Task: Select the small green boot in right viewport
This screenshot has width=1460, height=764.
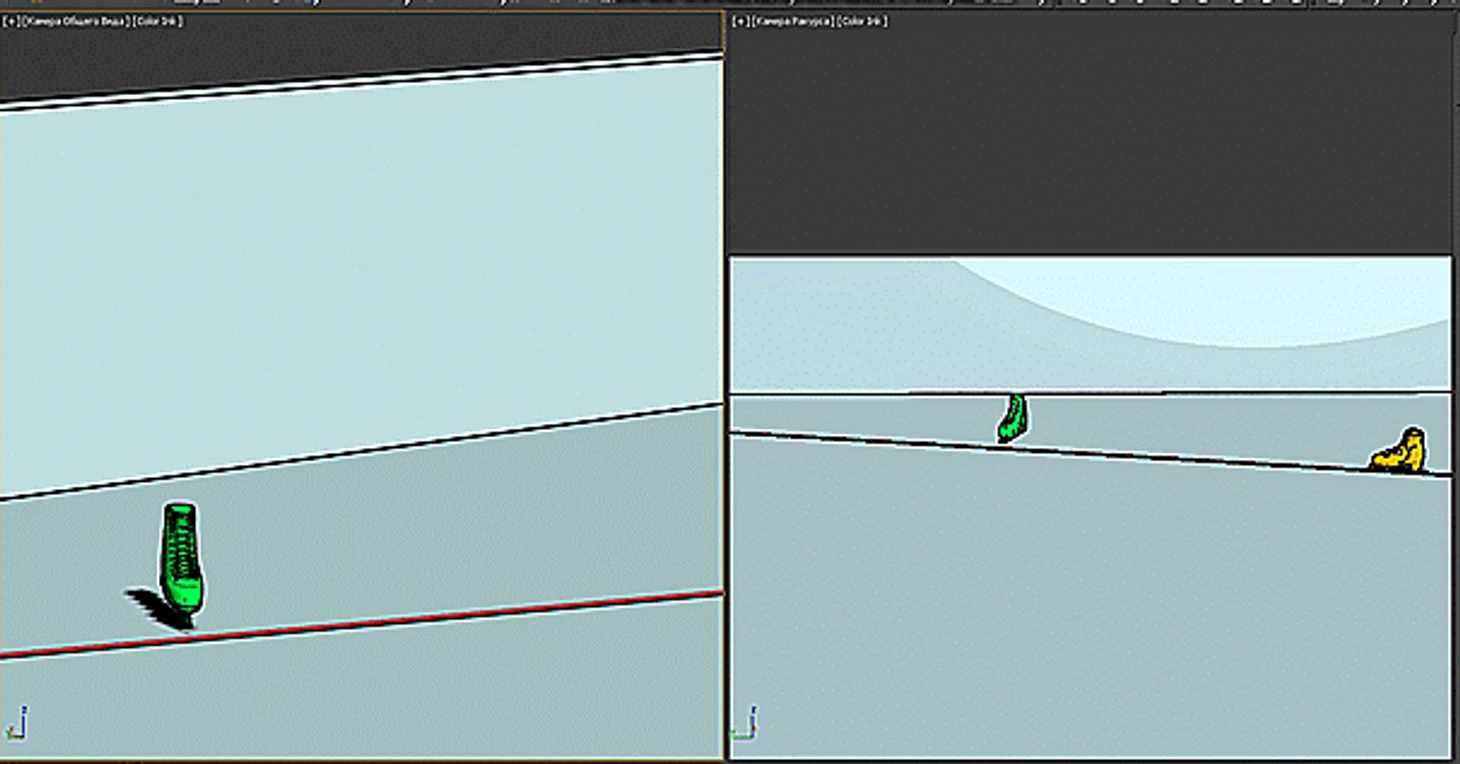Action: pyautogui.click(x=1012, y=418)
